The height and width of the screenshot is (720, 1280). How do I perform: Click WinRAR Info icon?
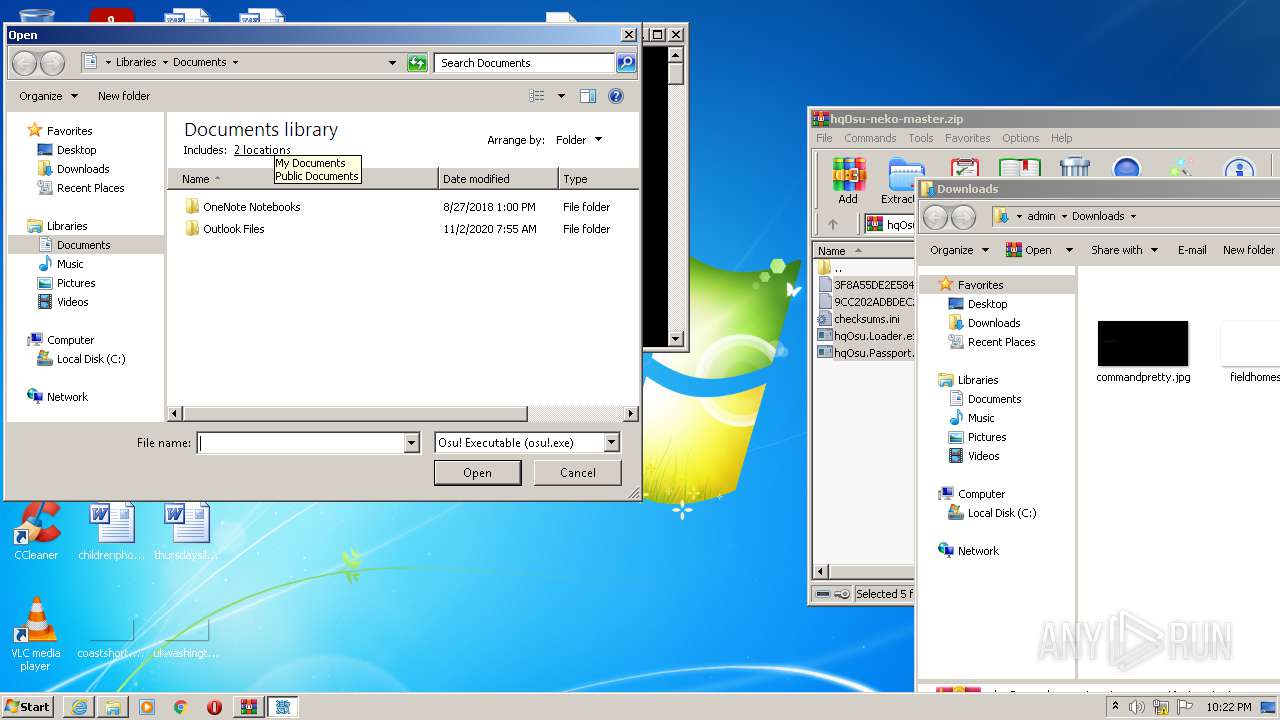pos(1239,167)
